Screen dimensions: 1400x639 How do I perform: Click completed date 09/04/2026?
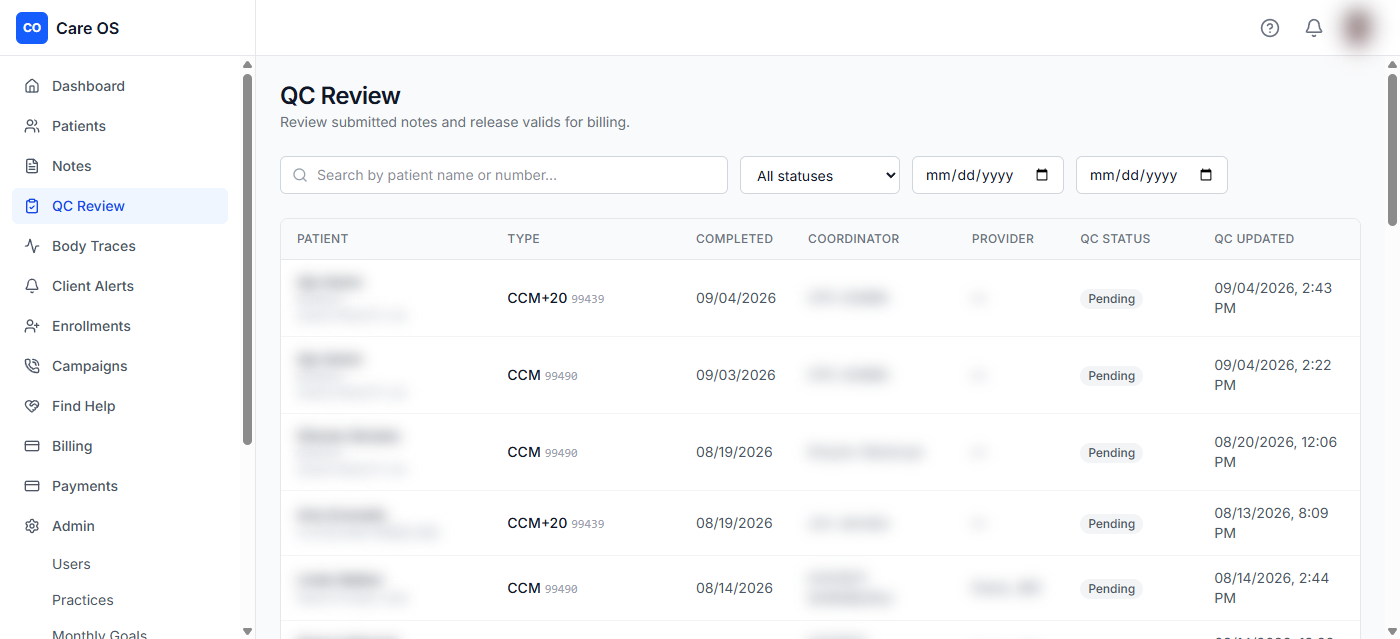tap(736, 298)
